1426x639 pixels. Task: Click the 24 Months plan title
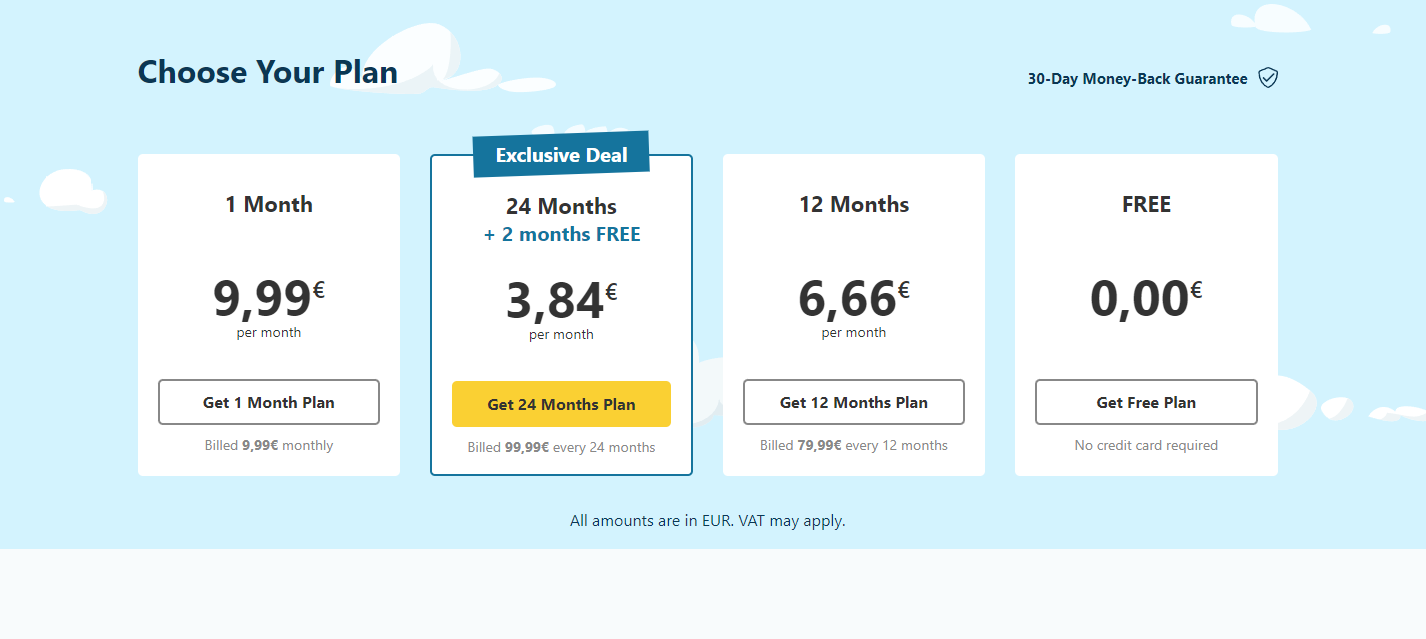(x=561, y=207)
